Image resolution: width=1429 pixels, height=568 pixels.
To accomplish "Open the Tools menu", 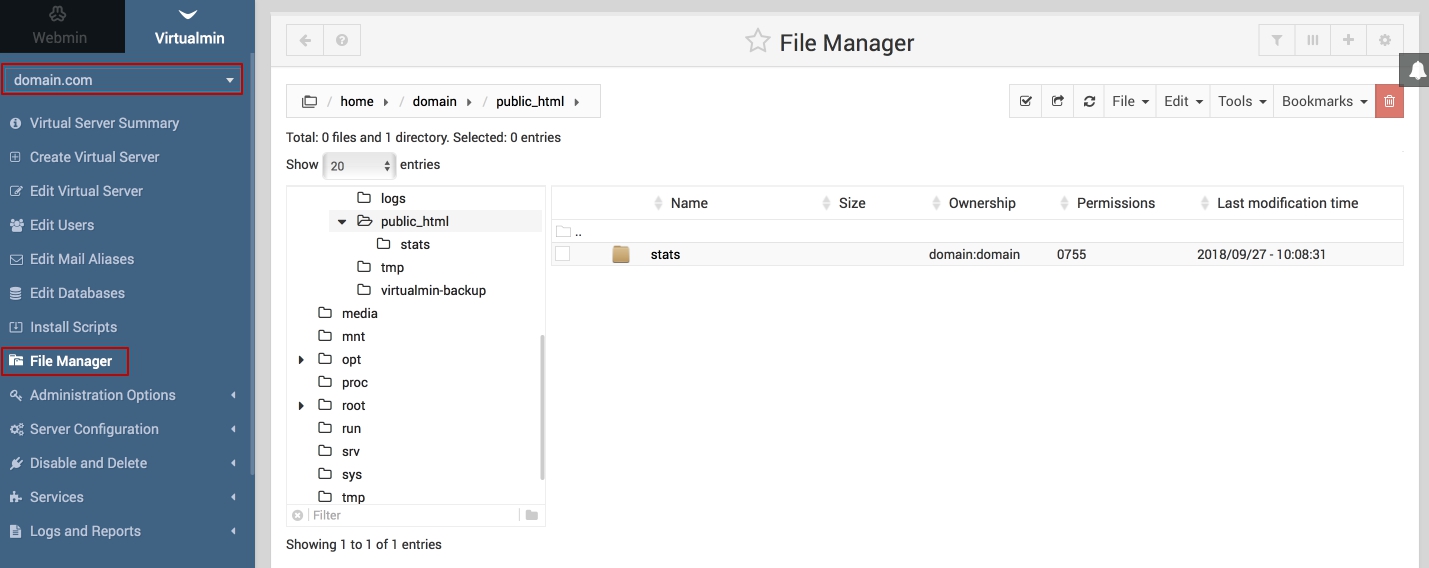I will coord(1241,101).
